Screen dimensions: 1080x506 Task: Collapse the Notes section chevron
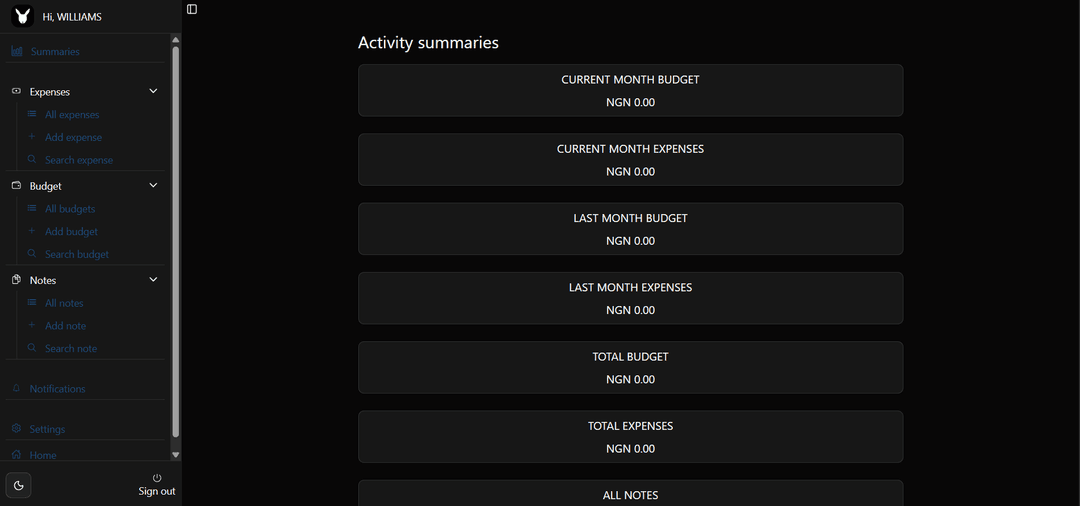pyautogui.click(x=153, y=280)
